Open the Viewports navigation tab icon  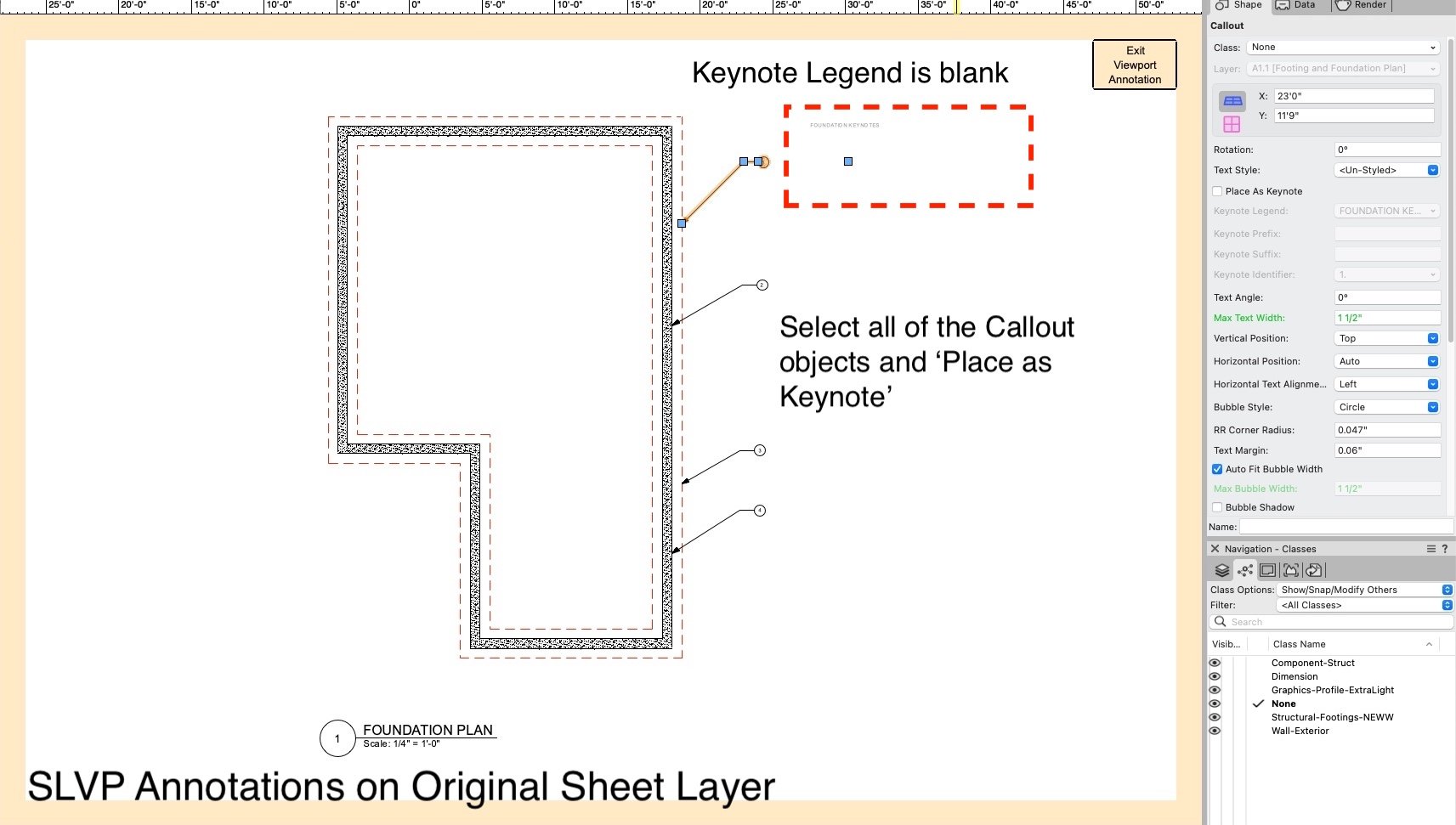1291,570
